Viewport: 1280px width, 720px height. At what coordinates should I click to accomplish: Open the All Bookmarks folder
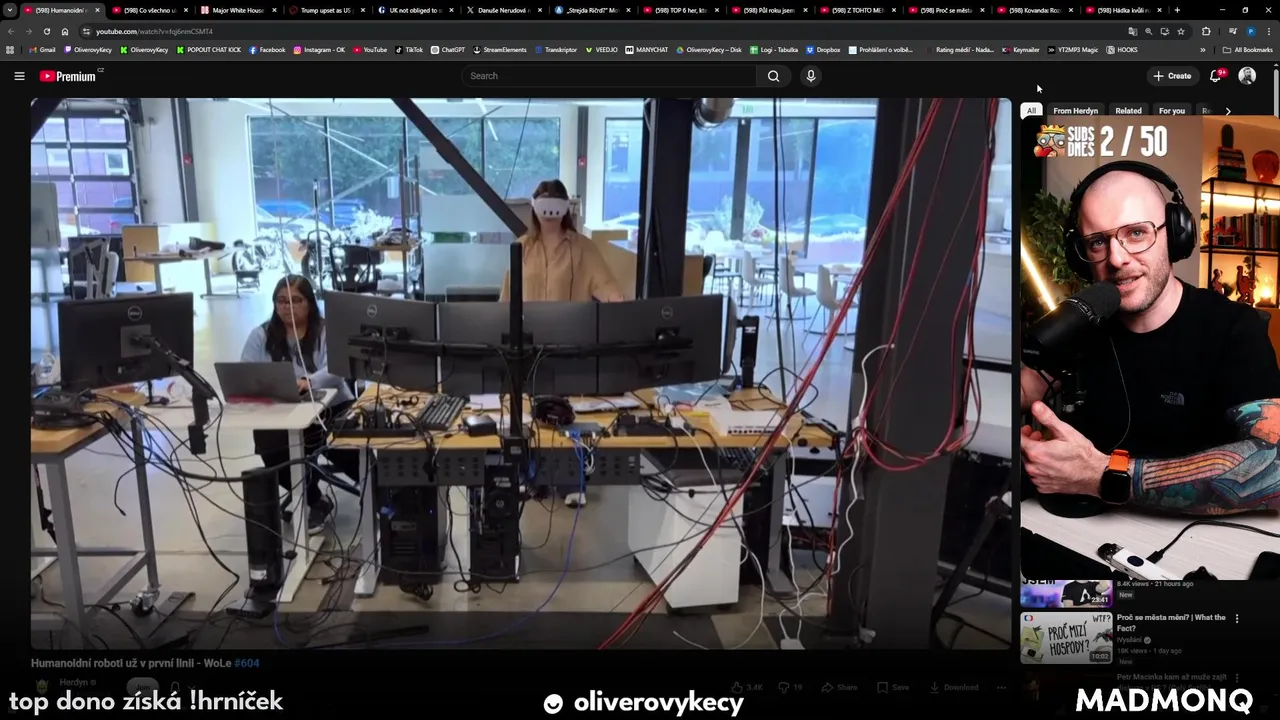tap(1248, 49)
